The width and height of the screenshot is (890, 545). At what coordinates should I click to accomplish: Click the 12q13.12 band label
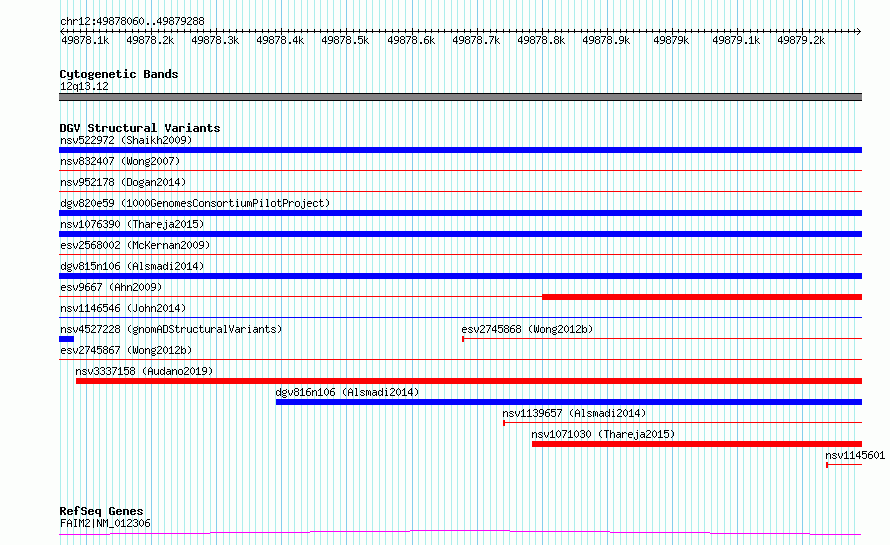click(x=84, y=86)
